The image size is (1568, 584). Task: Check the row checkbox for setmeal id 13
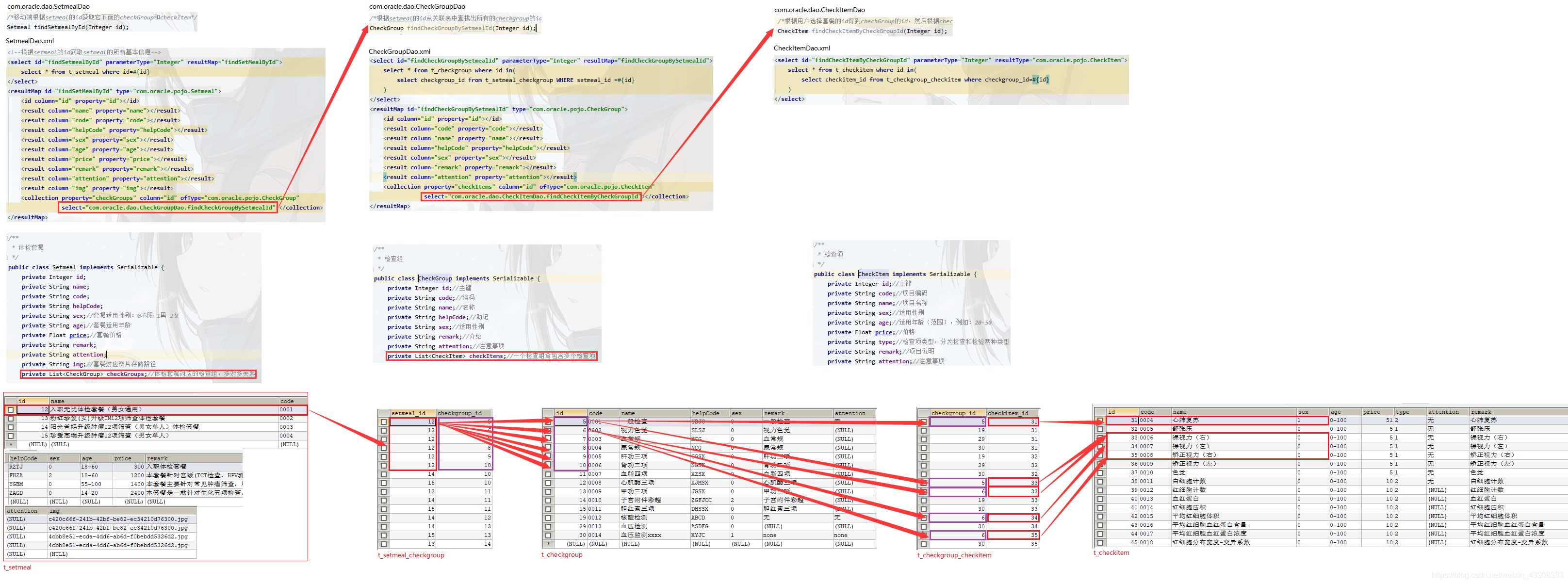click(10, 419)
